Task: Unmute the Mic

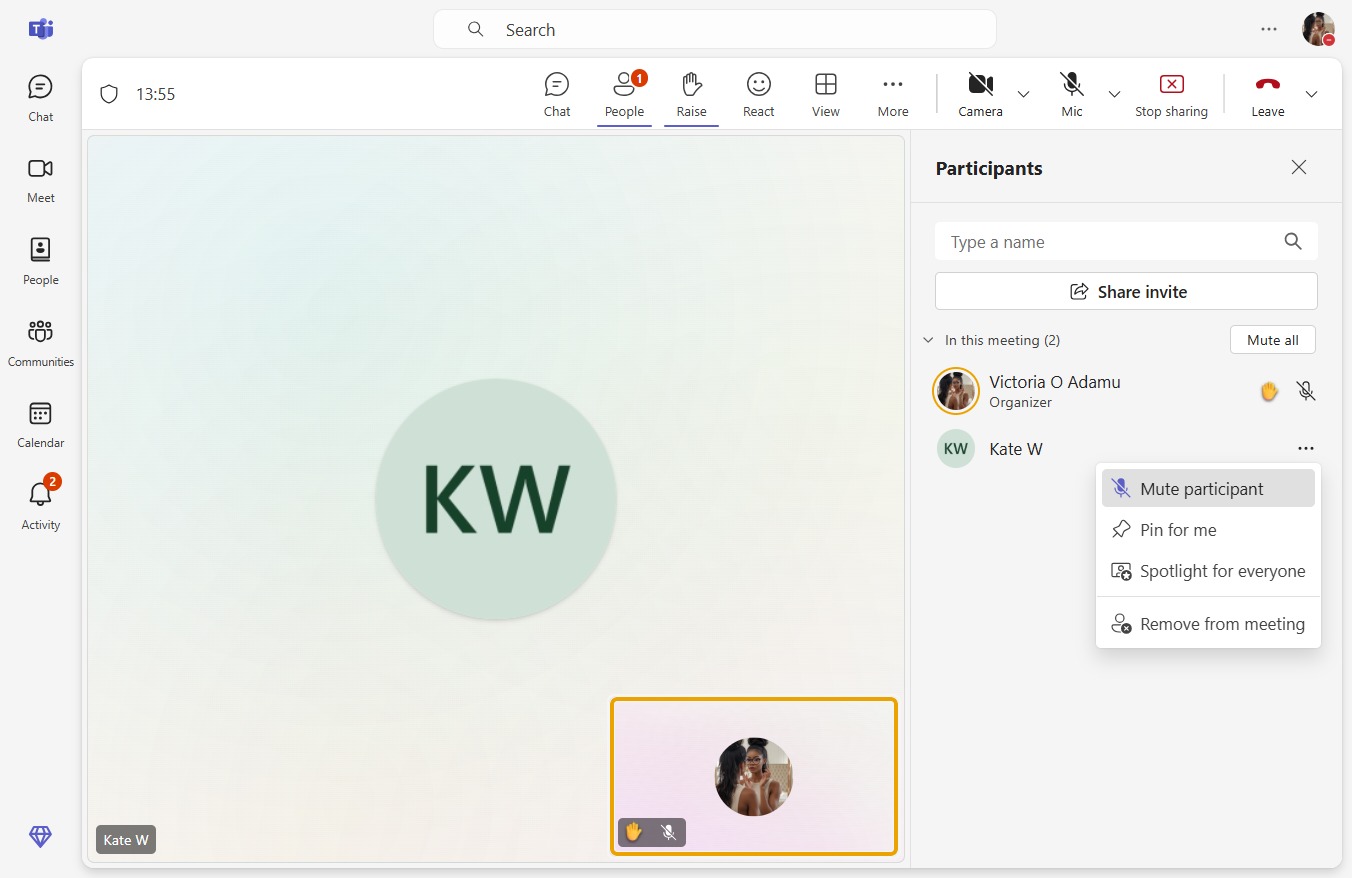Action: coord(1072,94)
